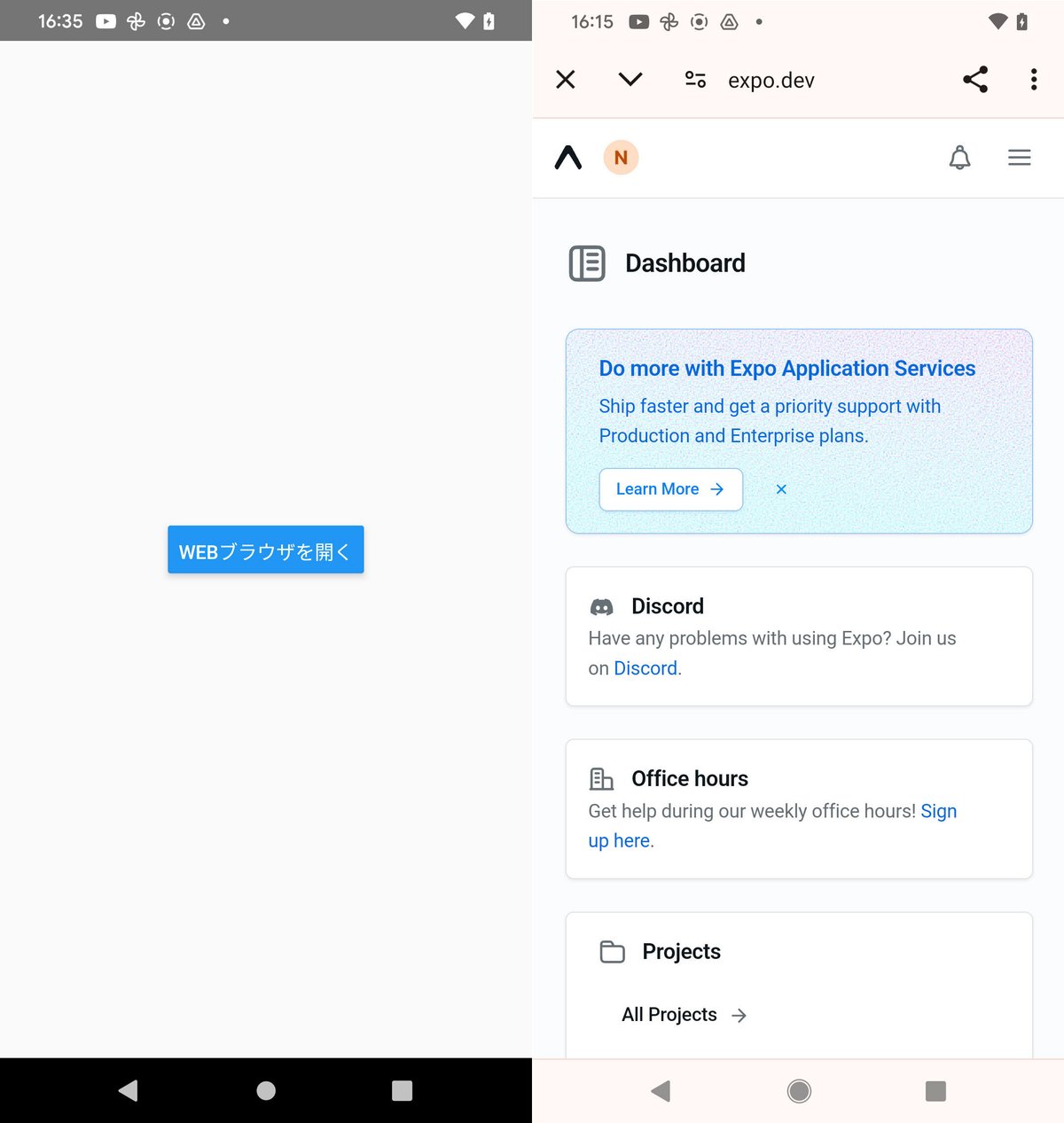Minimize browser tab with down chevron

click(x=630, y=80)
